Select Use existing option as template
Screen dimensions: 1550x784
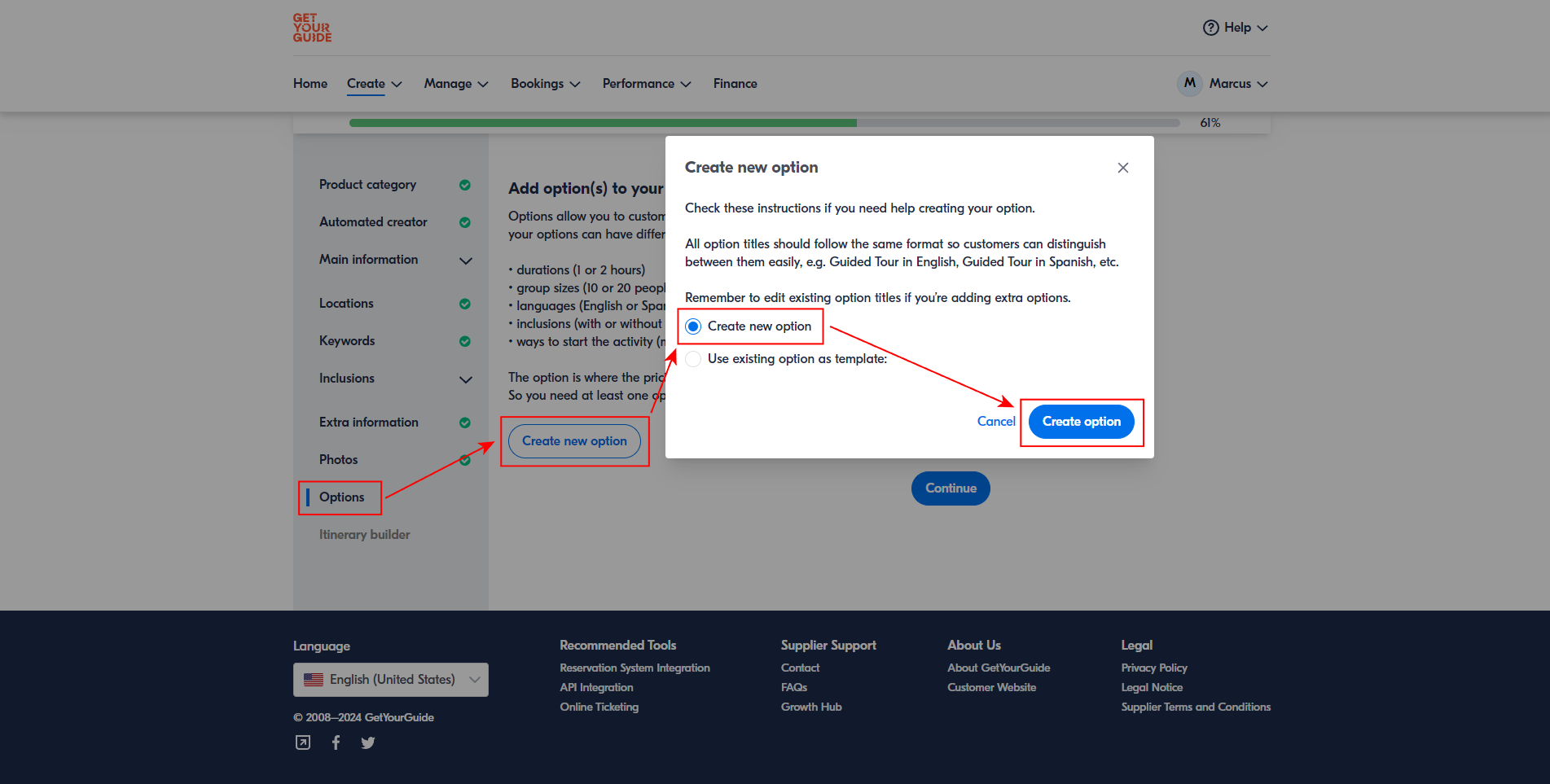pyautogui.click(x=693, y=359)
